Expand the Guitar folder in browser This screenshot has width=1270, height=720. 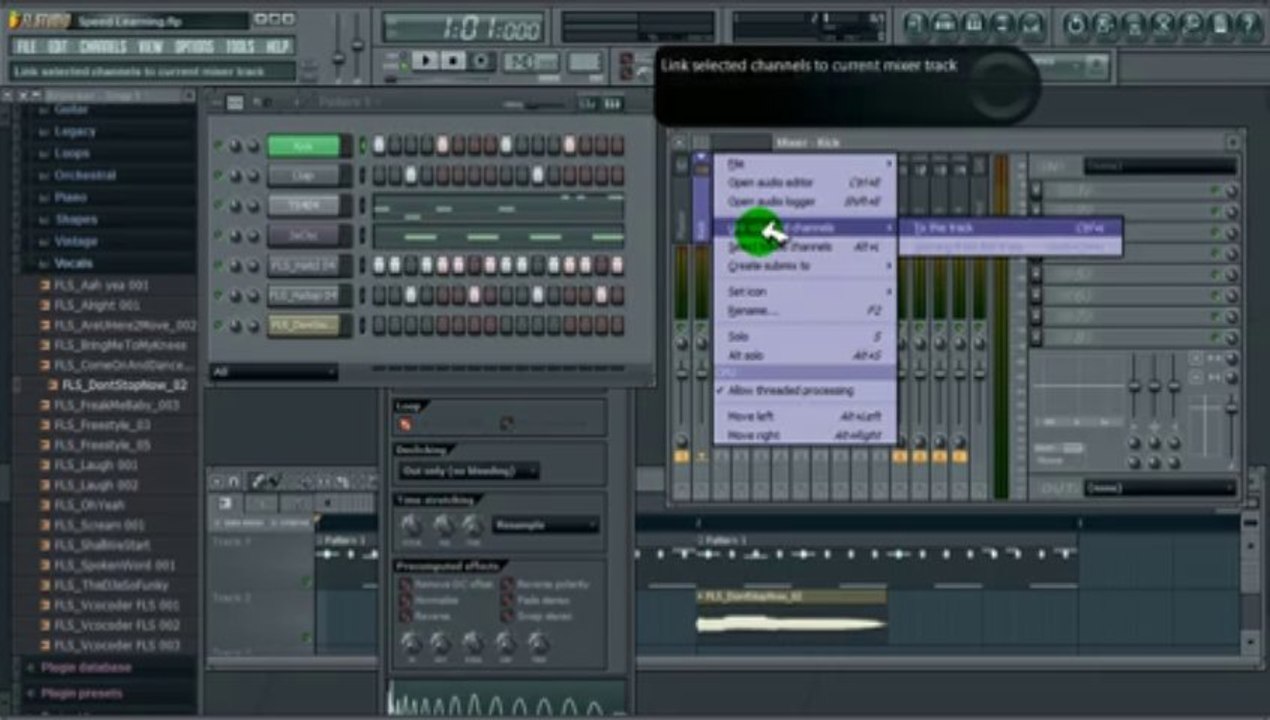[x=72, y=109]
